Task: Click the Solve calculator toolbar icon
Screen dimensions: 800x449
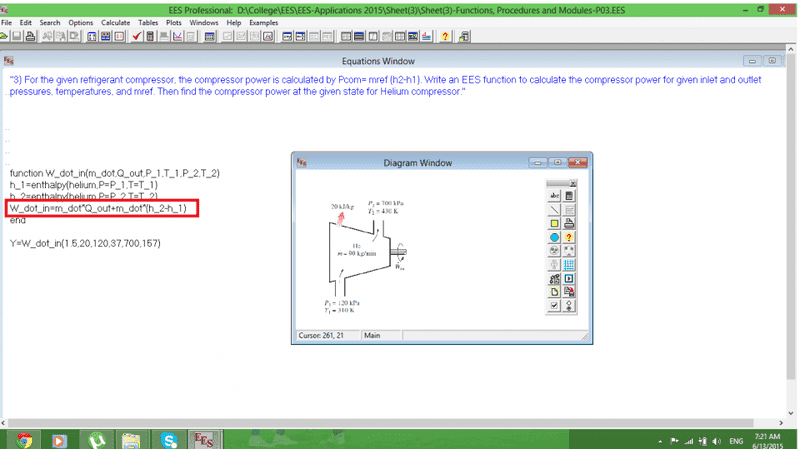Action: pyautogui.click(x=151, y=37)
